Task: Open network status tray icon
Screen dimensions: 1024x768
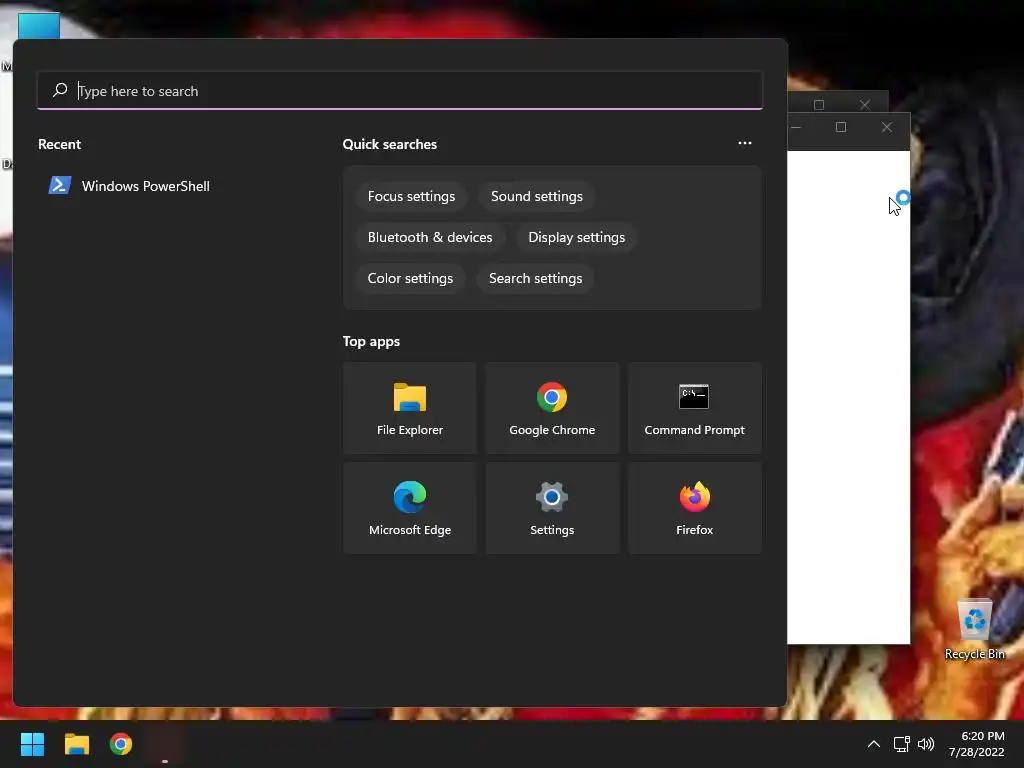Action: (901, 744)
